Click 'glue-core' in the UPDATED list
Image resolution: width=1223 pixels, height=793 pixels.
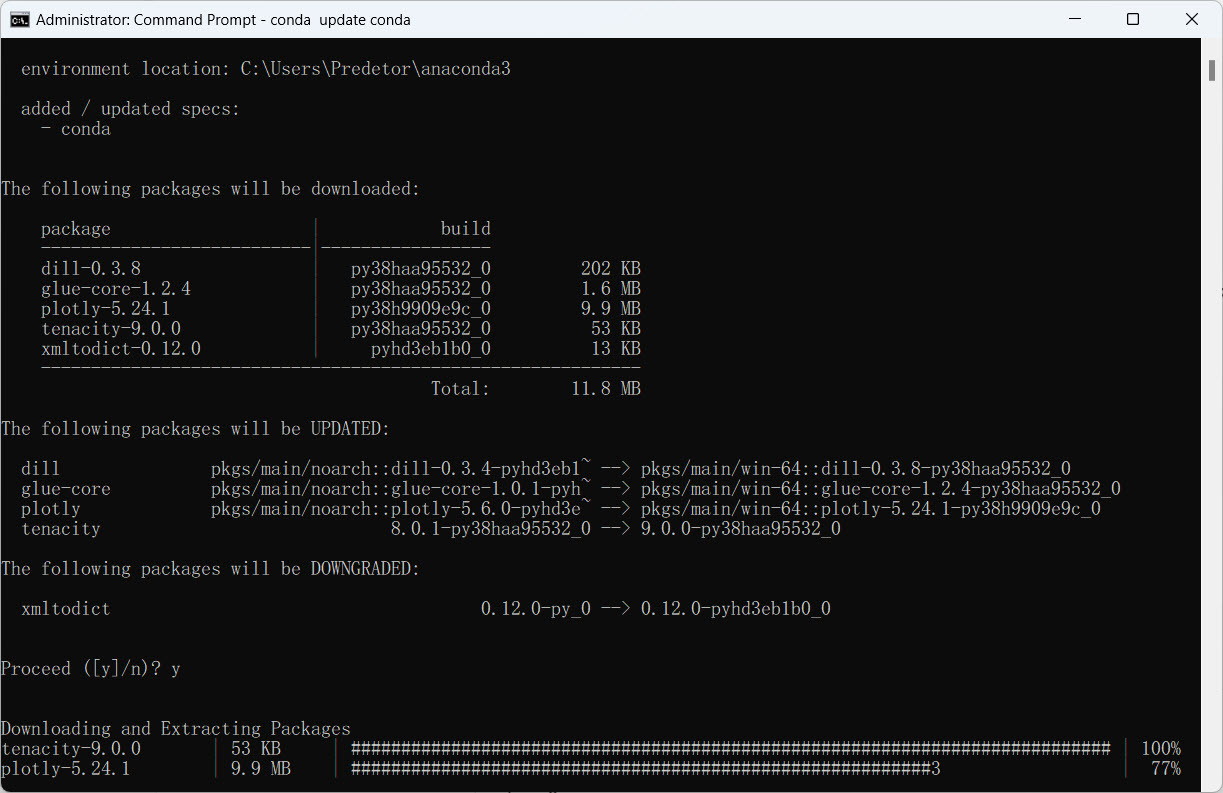tap(66, 489)
